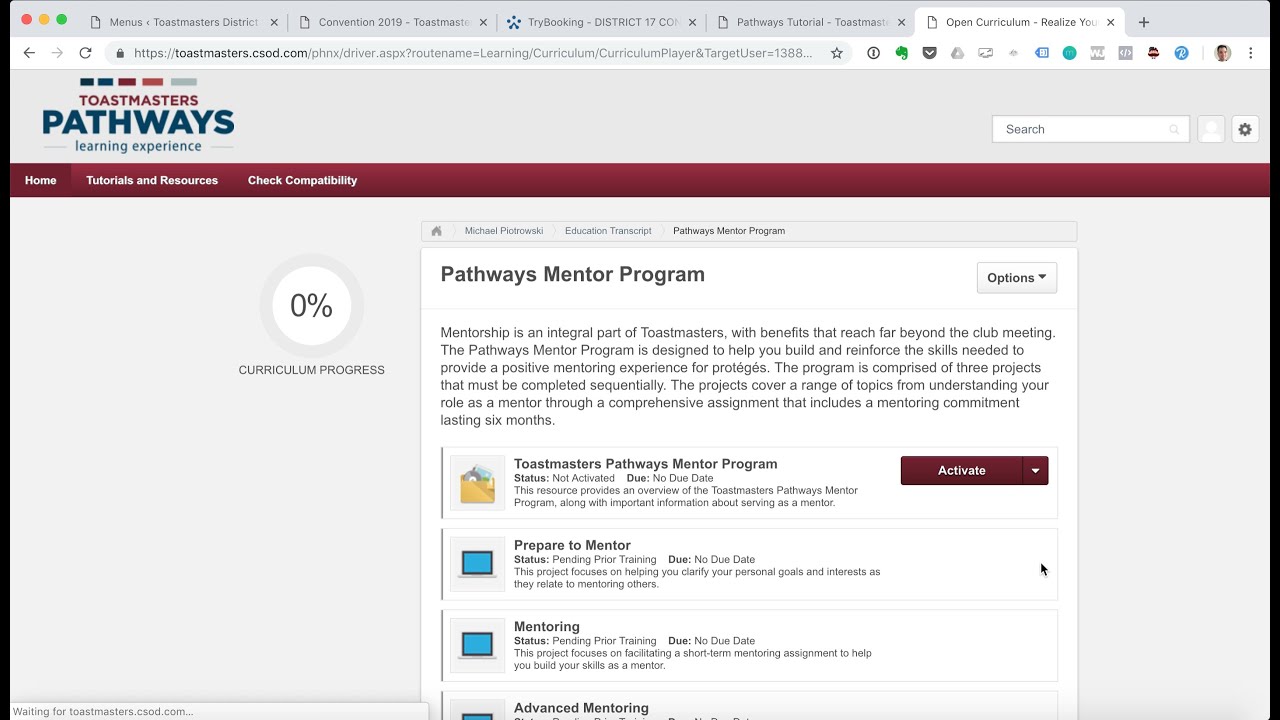Click the browser forward arrow

tap(57, 53)
